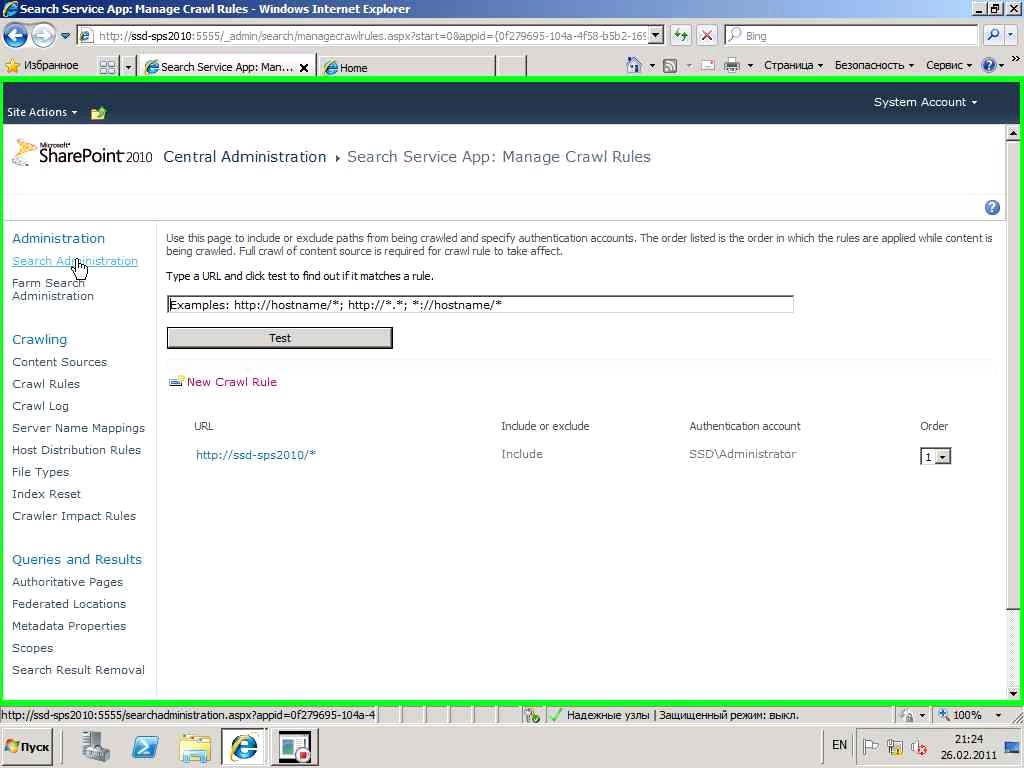Screen dimensions: 1024x768
Task: Click the Print icon in command bar
Action: (732, 65)
